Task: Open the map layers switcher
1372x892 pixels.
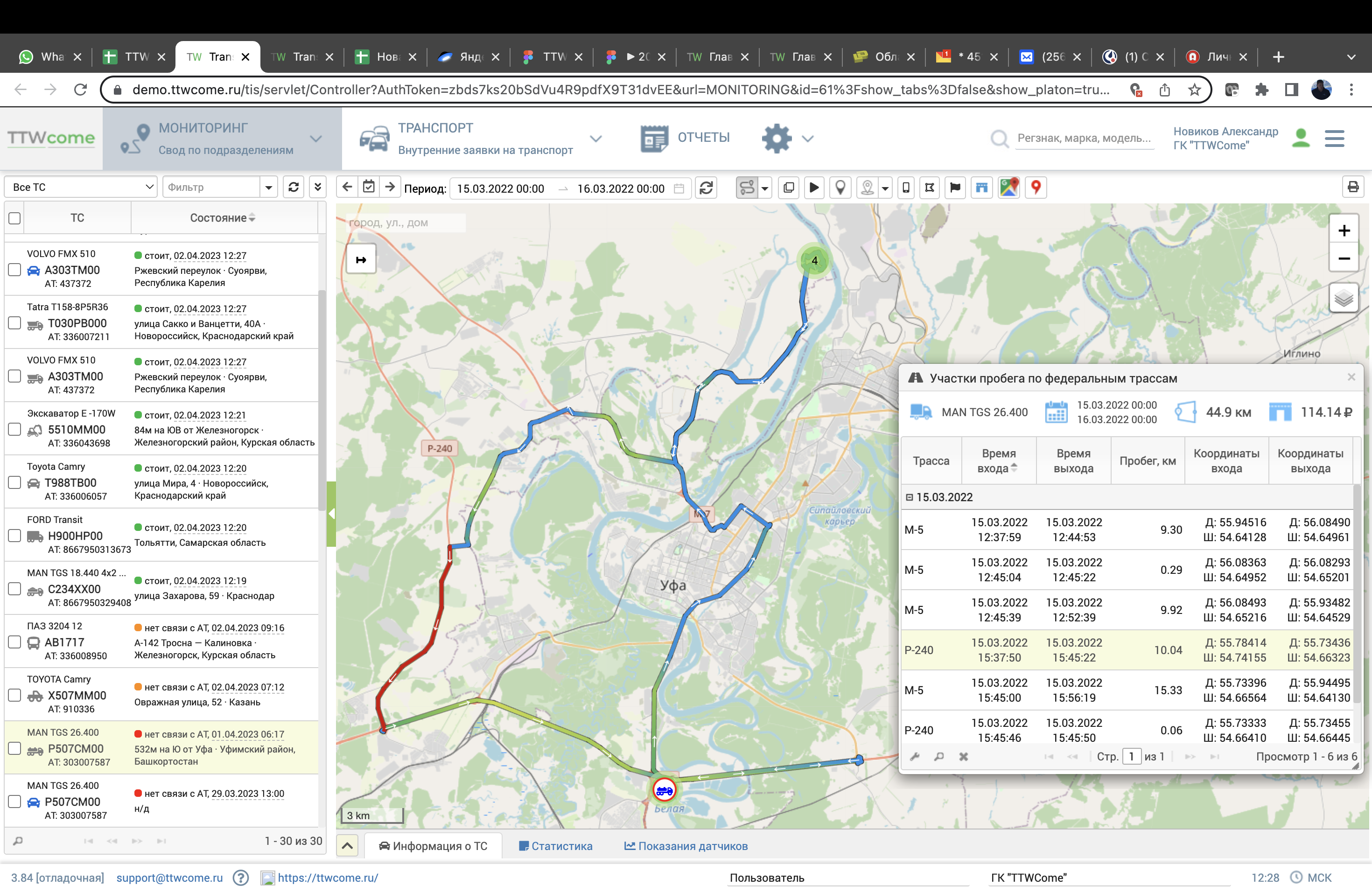Action: 1344,299
